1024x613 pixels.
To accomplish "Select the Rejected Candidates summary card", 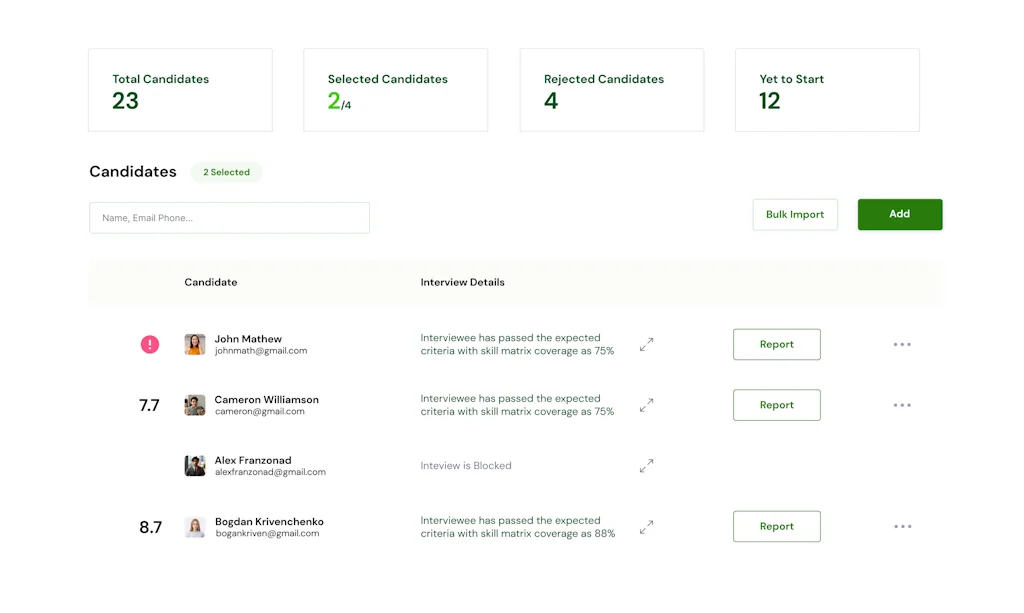I will (611, 90).
